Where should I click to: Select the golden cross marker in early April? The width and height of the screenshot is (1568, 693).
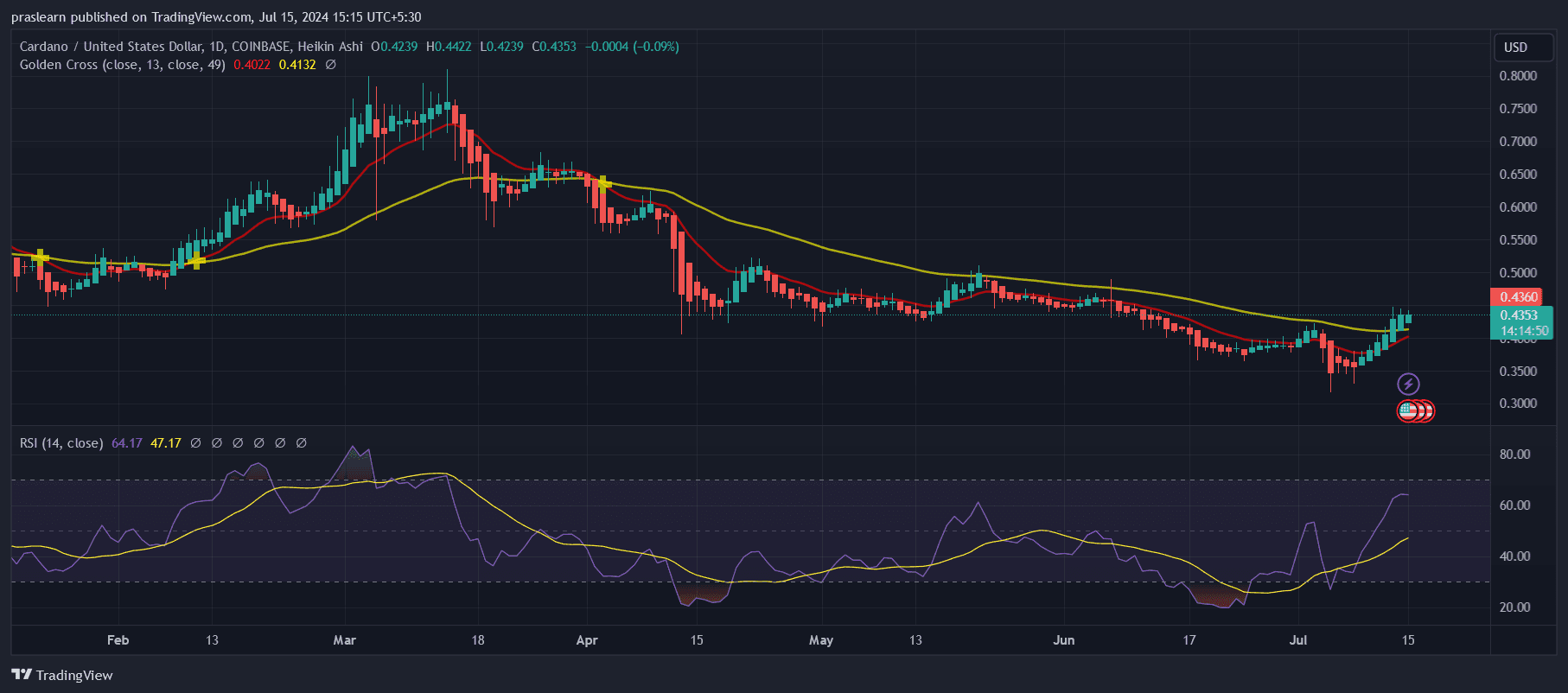point(603,182)
